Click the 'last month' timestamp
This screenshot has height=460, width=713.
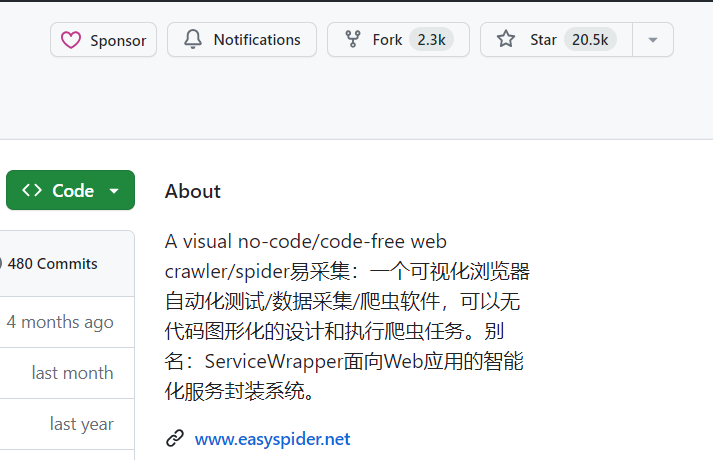(72, 373)
